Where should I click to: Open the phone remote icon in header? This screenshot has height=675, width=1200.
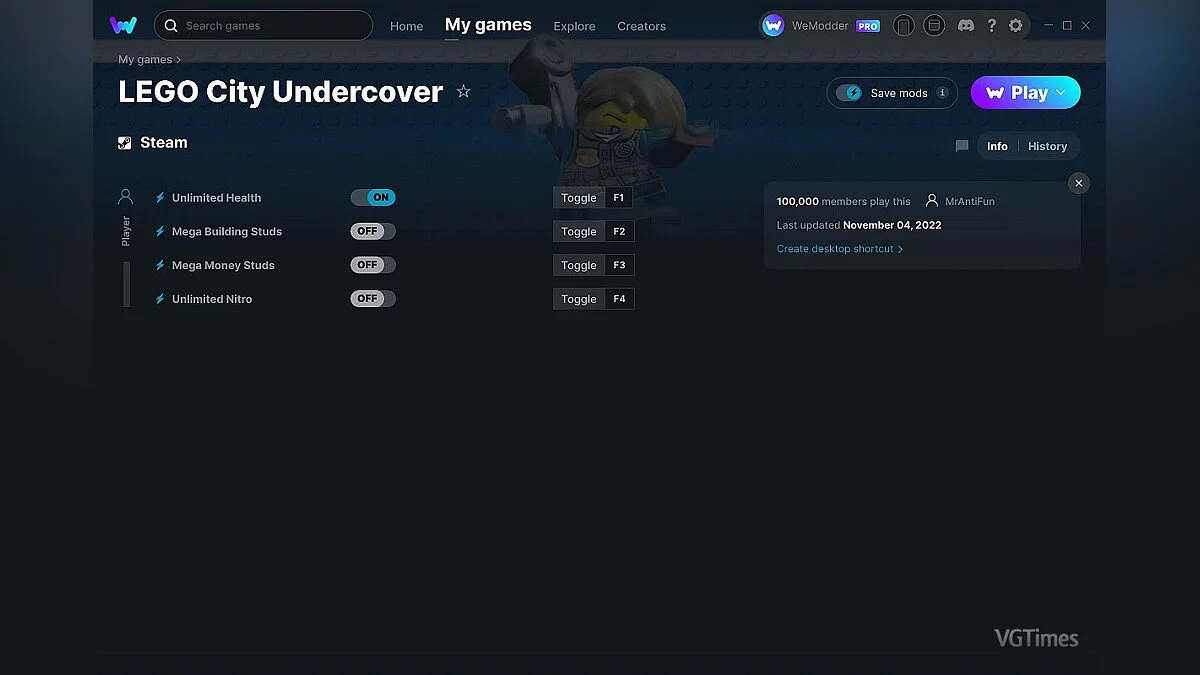[x=903, y=26]
